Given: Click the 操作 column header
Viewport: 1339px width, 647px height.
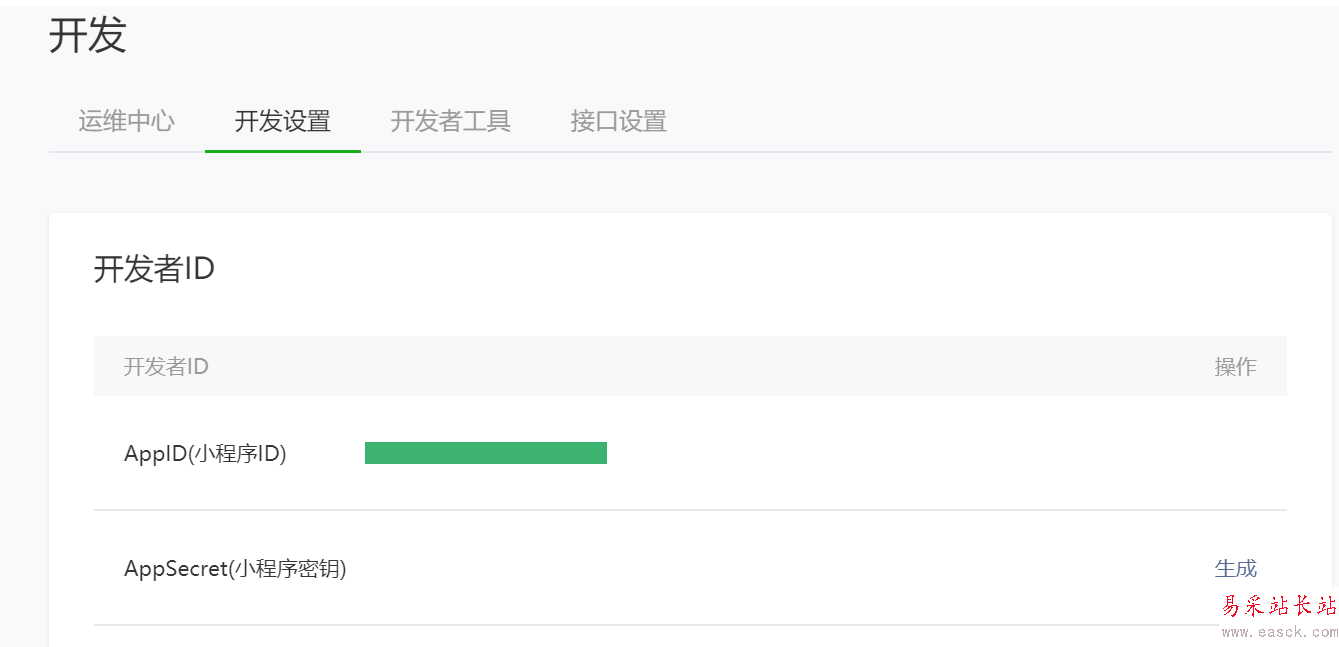Looking at the screenshot, I should [1235, 367].
